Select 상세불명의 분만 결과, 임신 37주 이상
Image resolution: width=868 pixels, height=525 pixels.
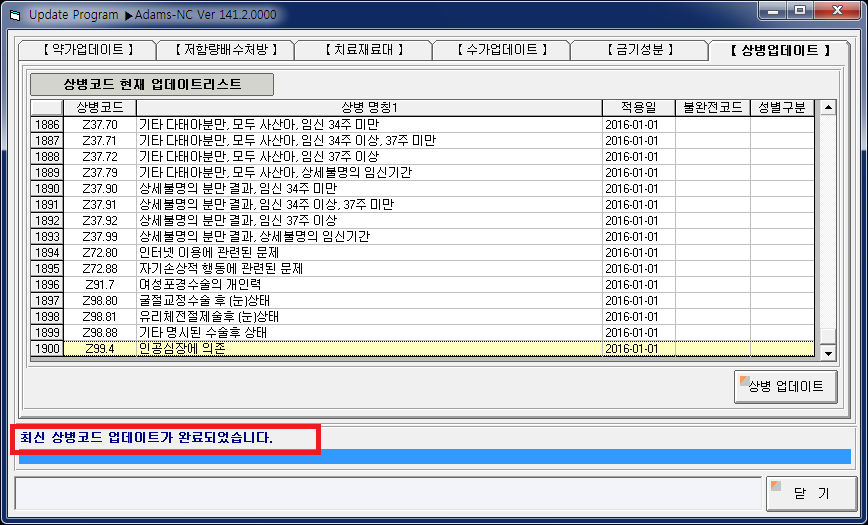click(x=369, y=221)
